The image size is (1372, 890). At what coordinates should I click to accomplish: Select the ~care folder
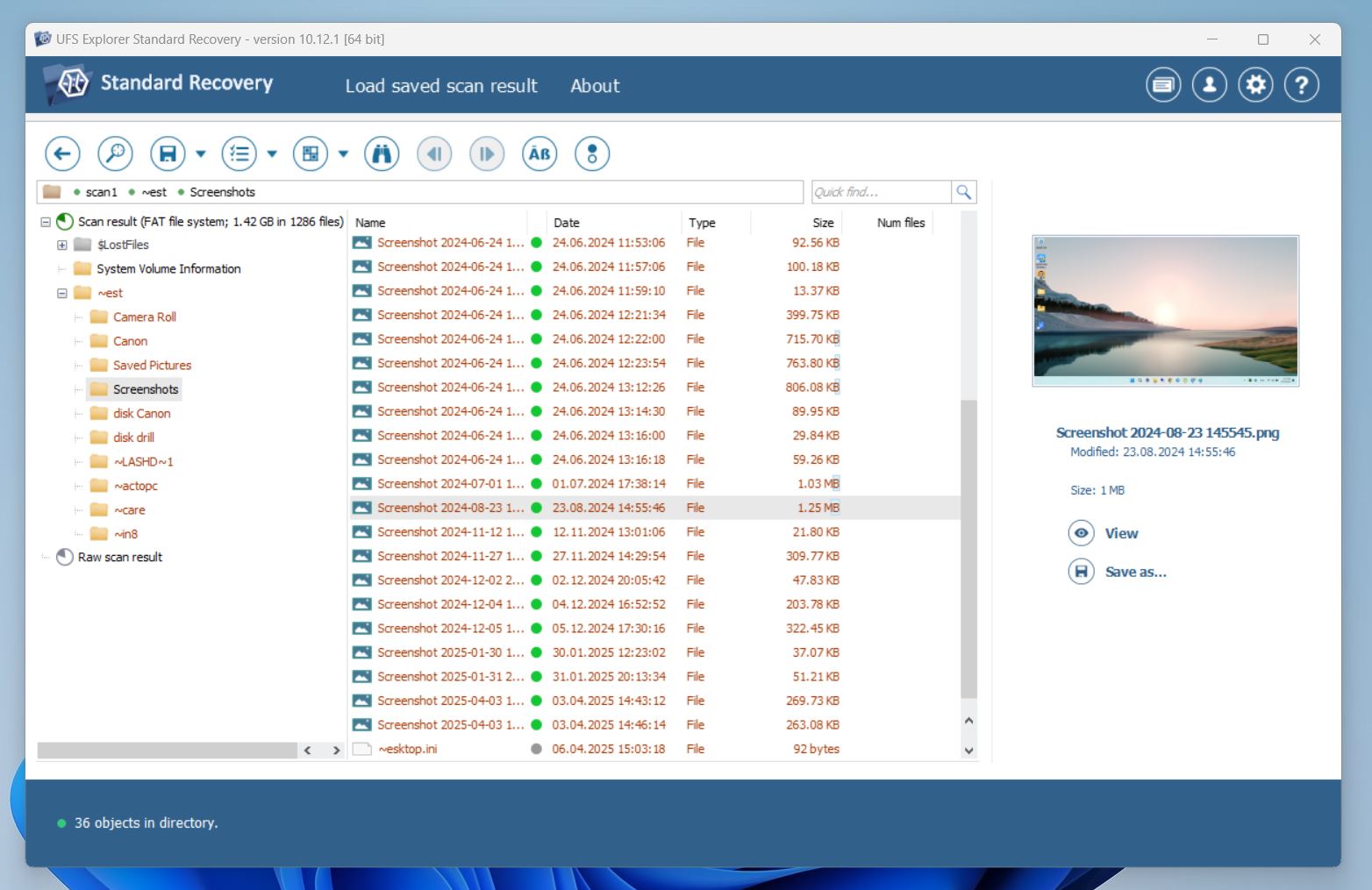tap(129, 510)
